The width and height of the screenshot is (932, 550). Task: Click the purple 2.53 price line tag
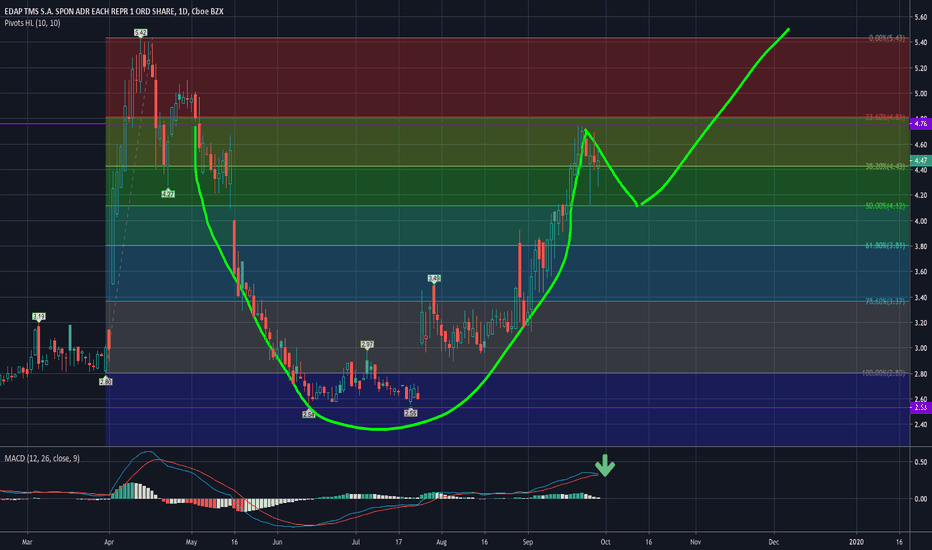pyautogui.click(x=921, y=407)
